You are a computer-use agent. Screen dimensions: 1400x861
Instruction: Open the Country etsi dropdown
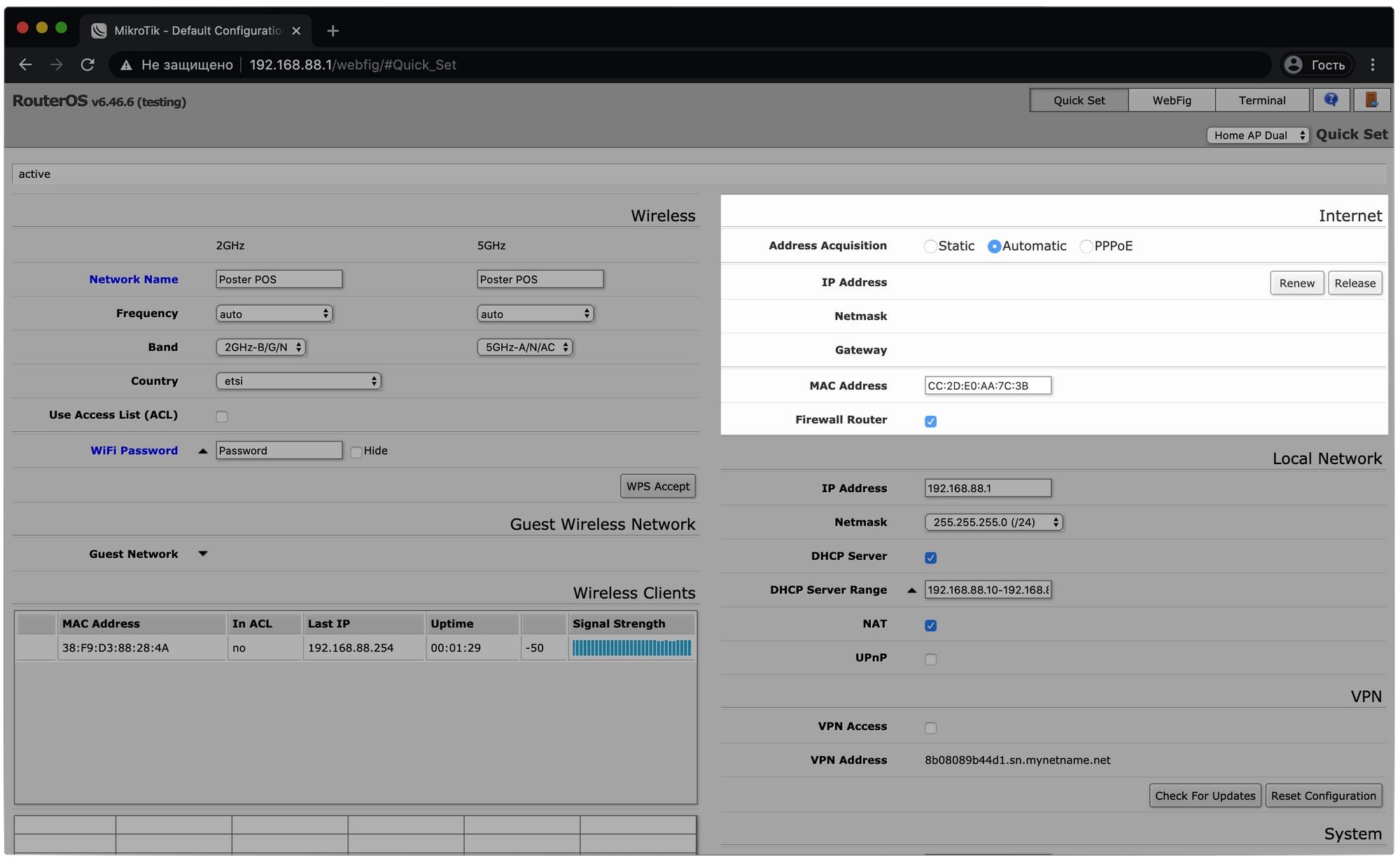[298, 381]
